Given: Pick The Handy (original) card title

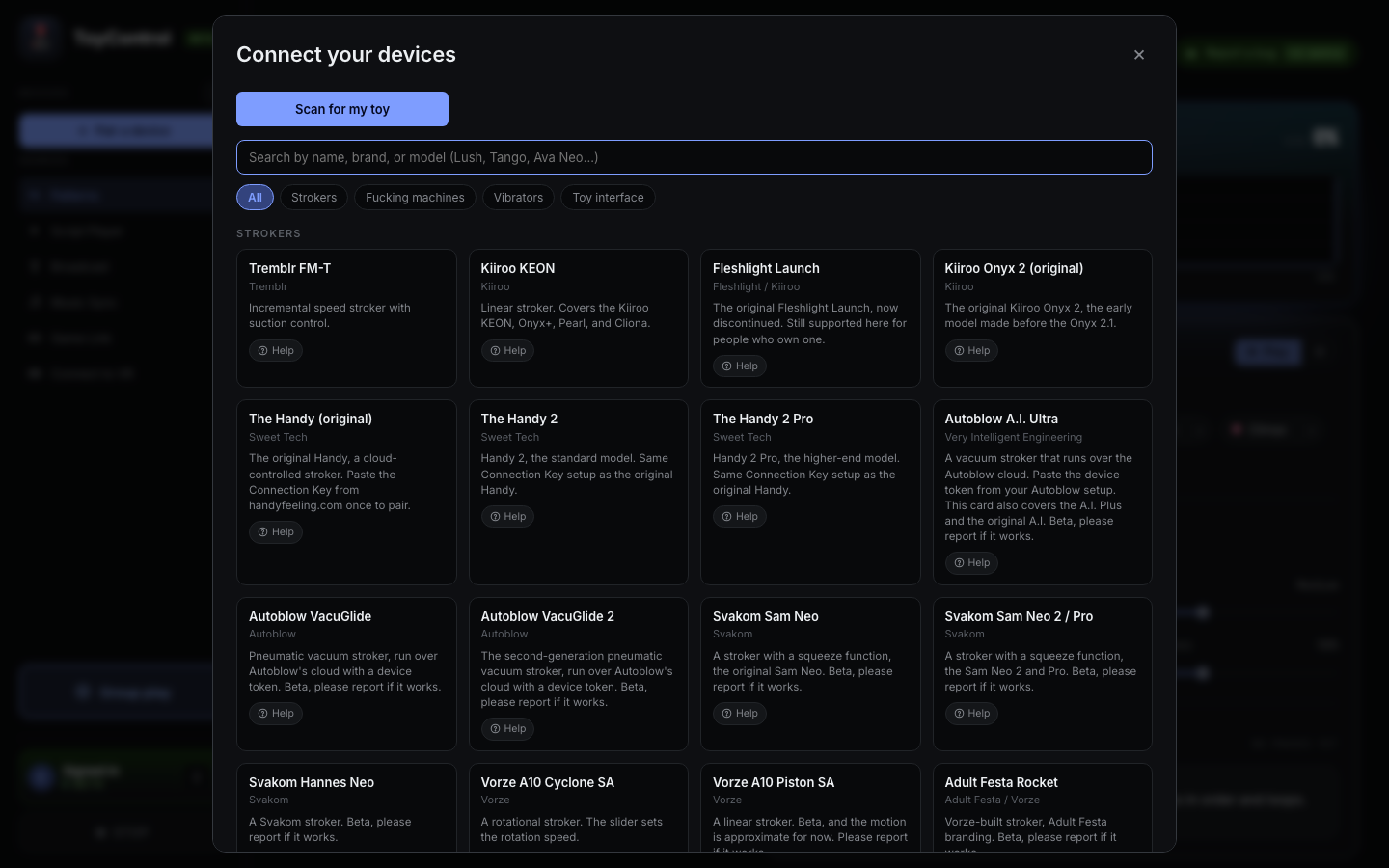Looking at the screenshot, I should [x=311, y=419].
